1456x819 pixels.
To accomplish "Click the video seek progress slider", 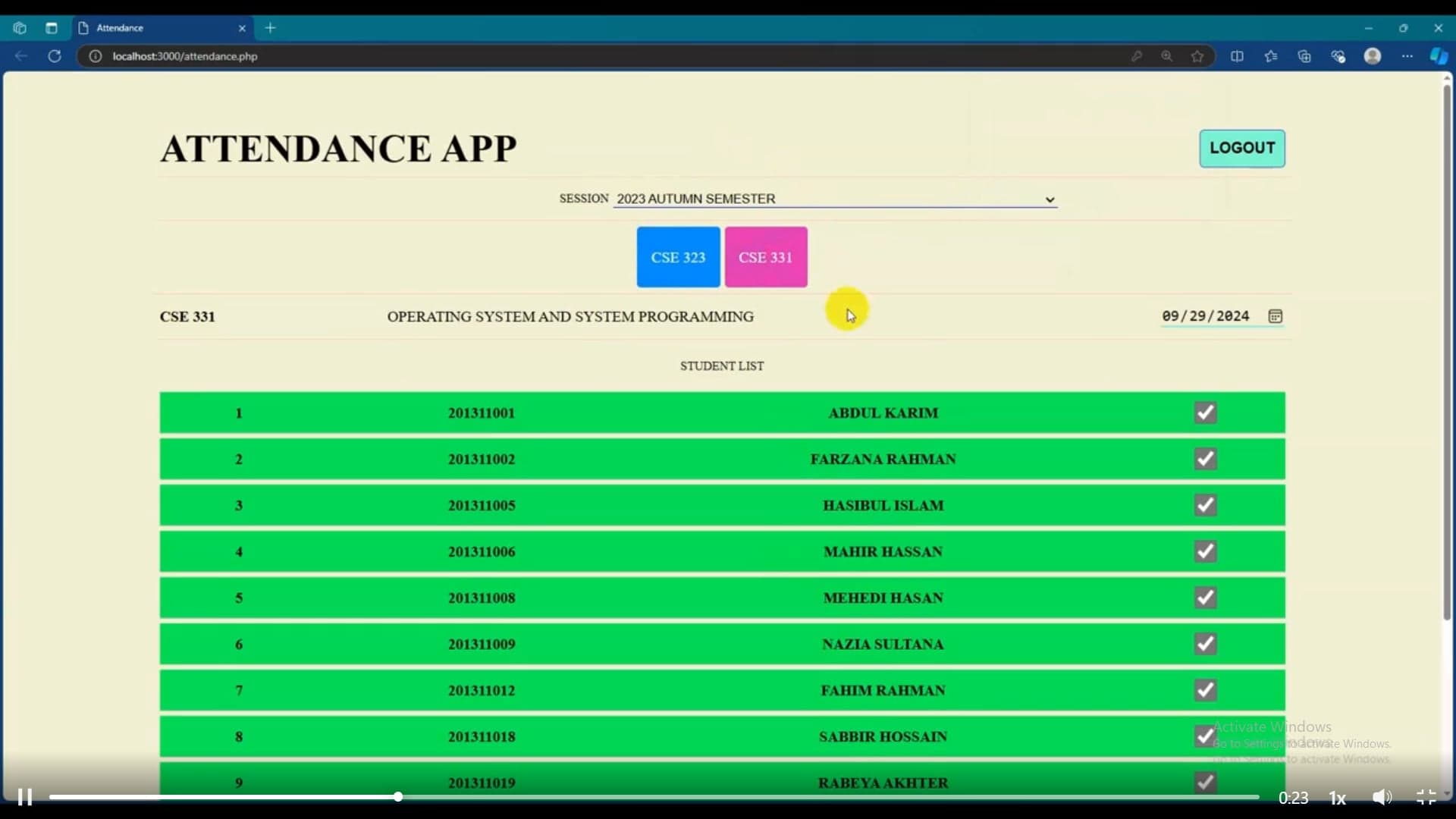I will click(x=397, y=797).
